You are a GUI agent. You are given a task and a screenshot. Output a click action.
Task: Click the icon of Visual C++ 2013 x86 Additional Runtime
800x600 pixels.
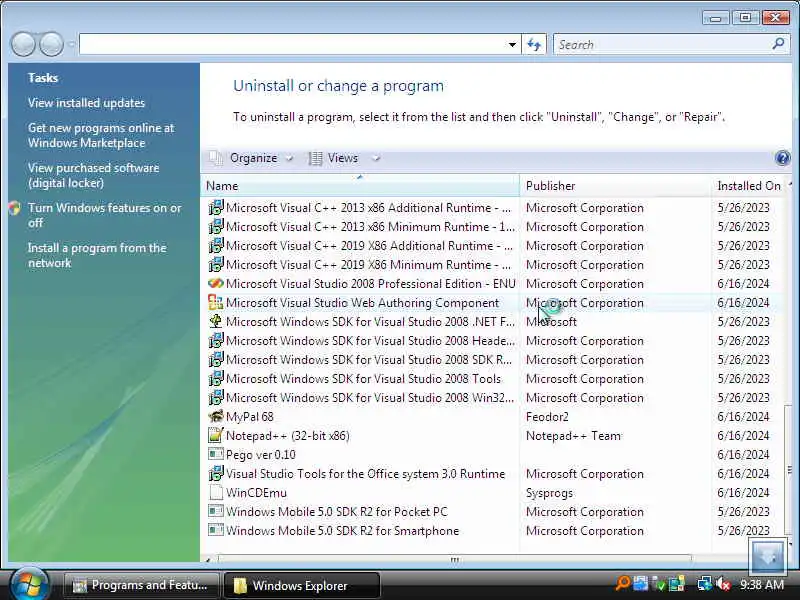coord(216,208)
